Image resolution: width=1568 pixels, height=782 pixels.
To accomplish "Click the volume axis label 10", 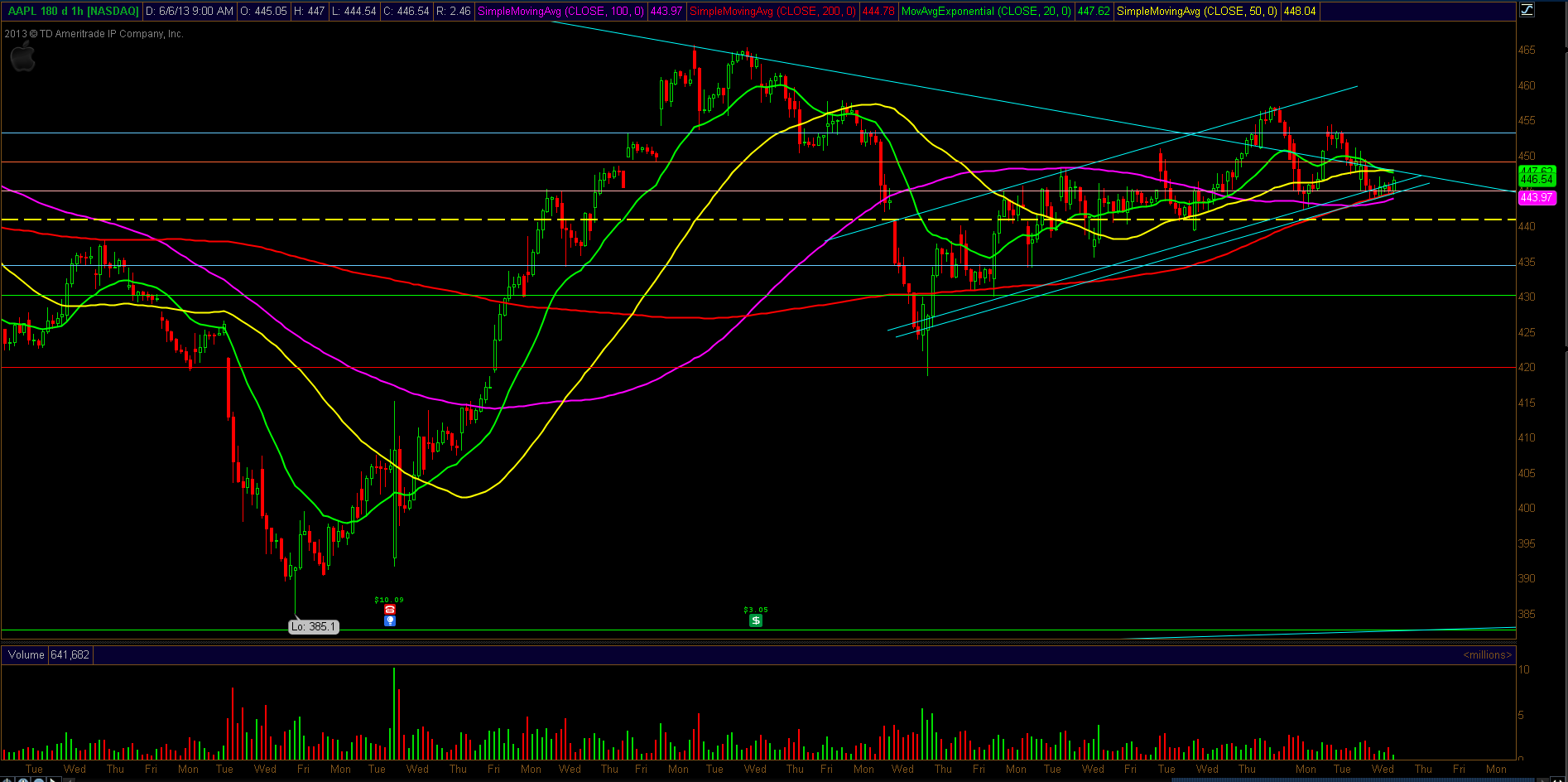I will coord(1524,669).
